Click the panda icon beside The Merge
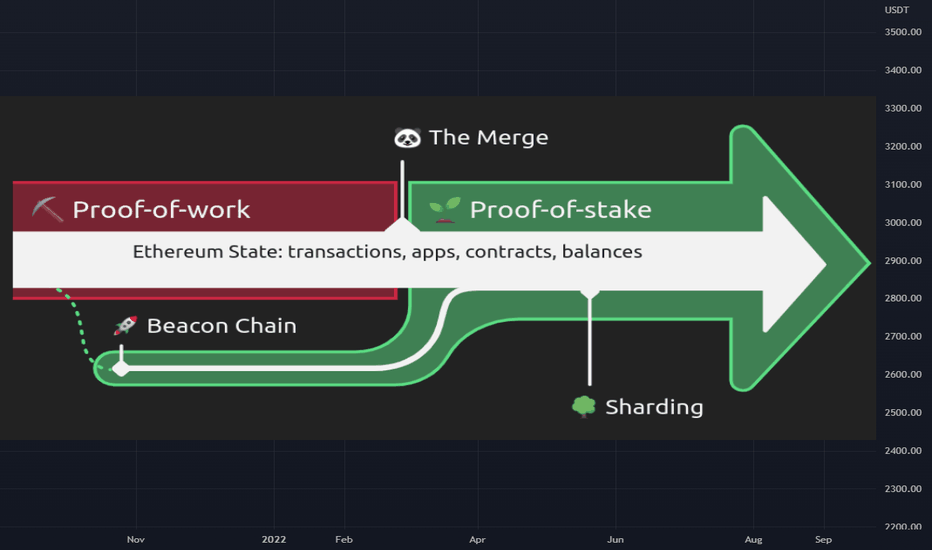The image size is (932, 550). coord(407,138)
